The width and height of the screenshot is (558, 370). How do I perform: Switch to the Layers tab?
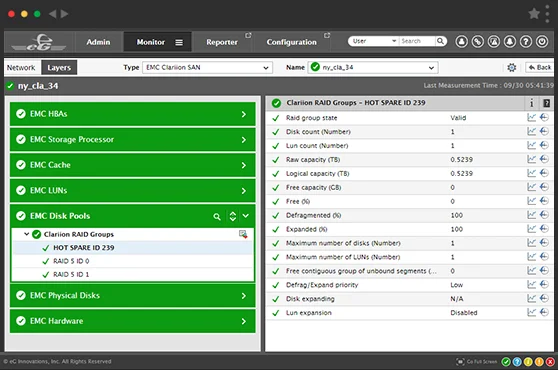59,68
